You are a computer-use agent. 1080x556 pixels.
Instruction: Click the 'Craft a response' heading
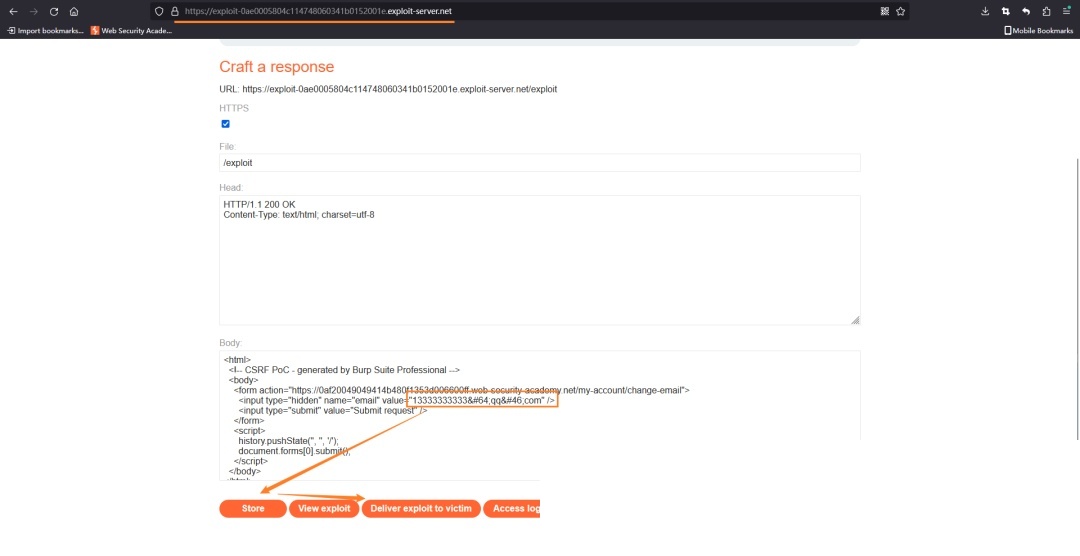[x=276, y=67]
